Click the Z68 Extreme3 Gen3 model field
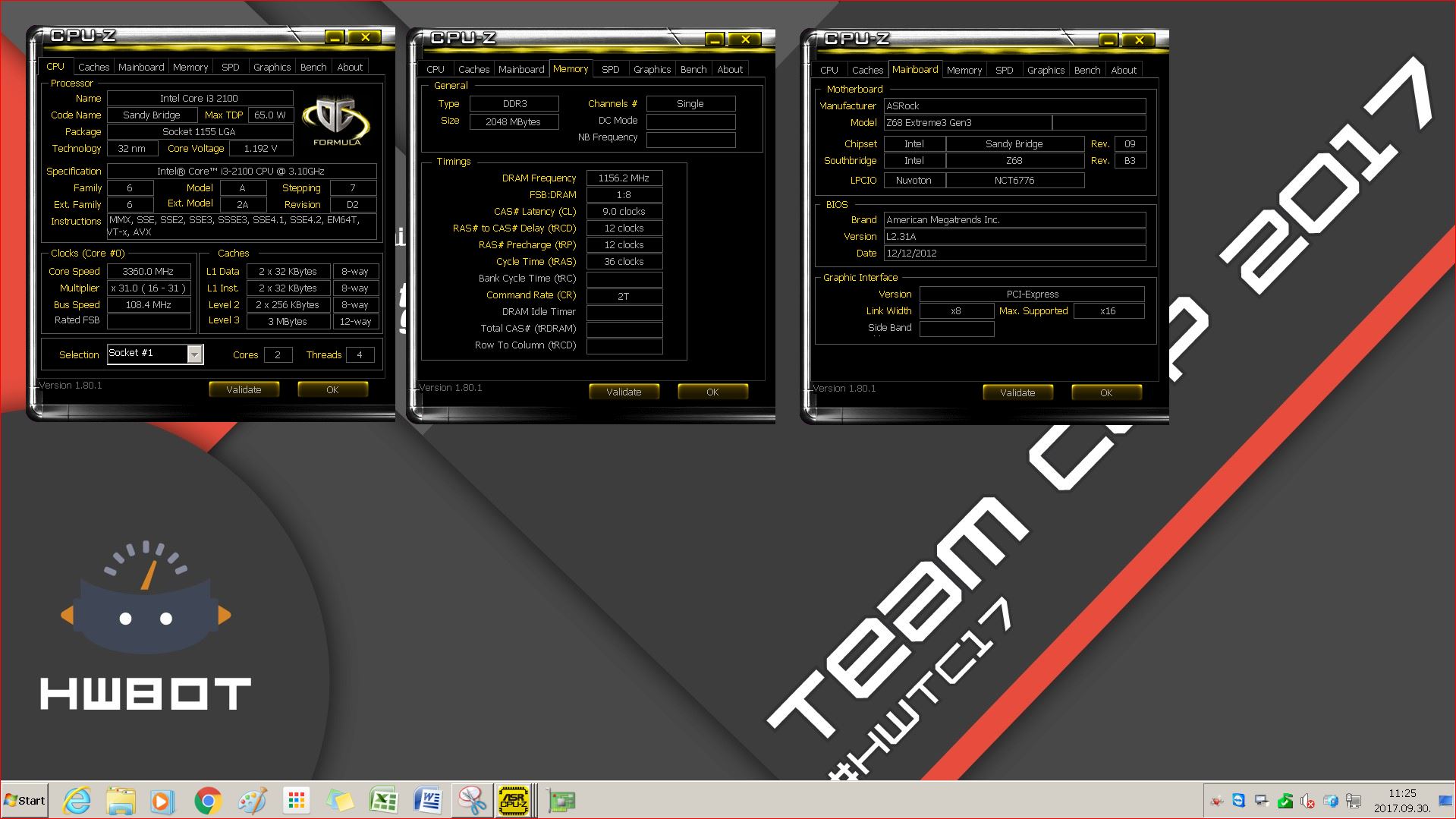 pos(968,122)
